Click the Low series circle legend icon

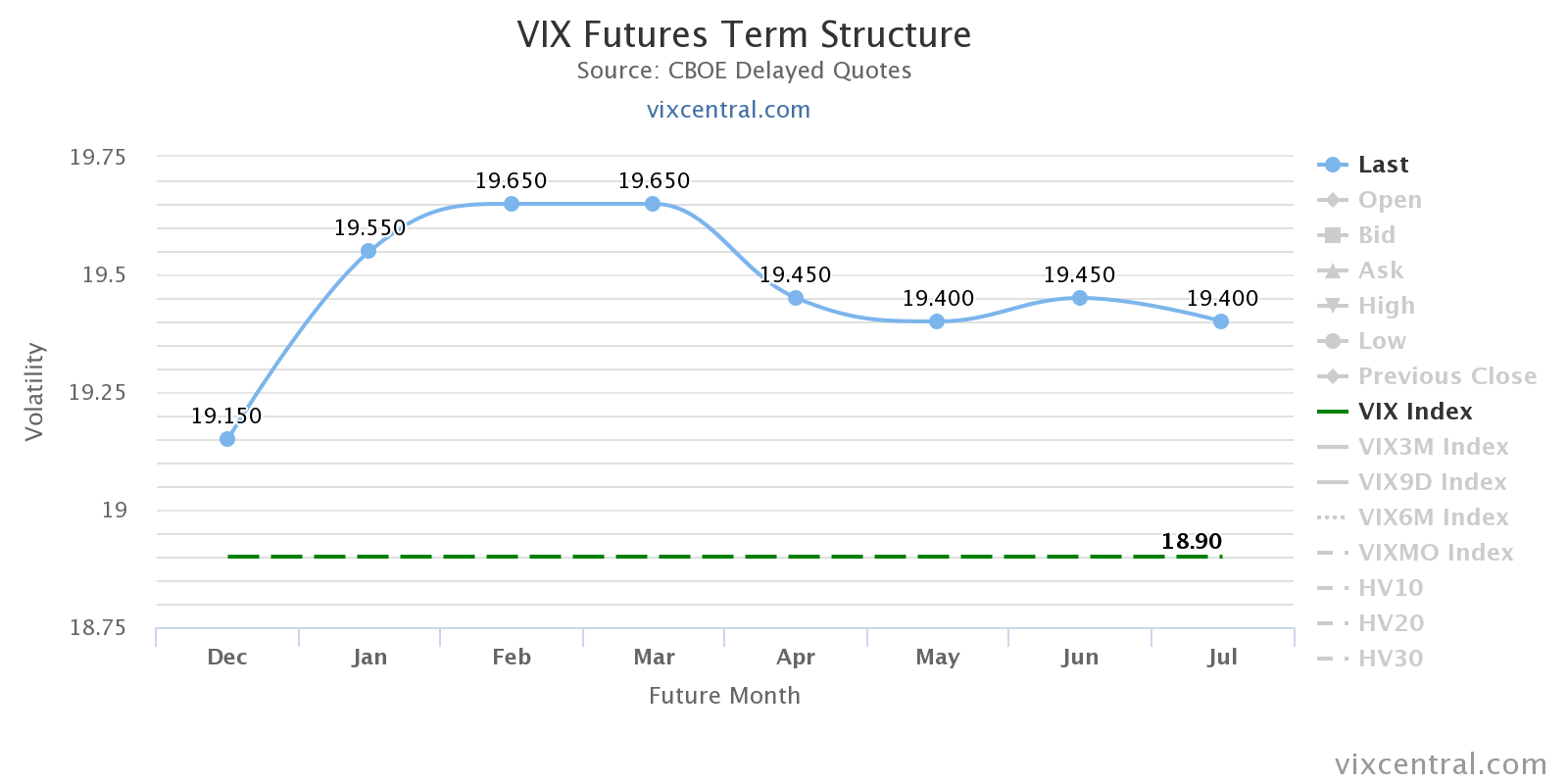[x=1332, y=341]
